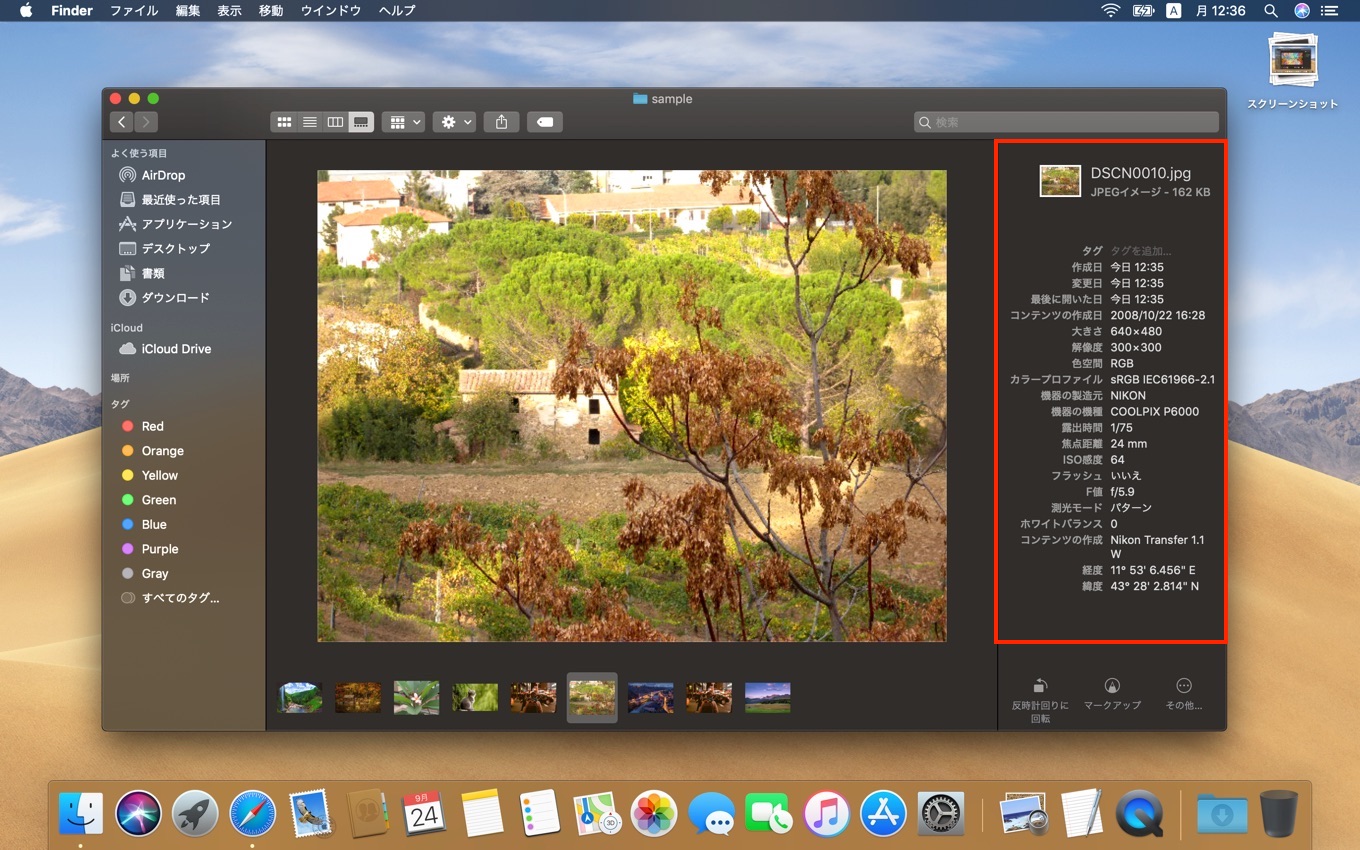1360x850 pixels.
Task: Switch to gallery view
Action: pos(361,122)
